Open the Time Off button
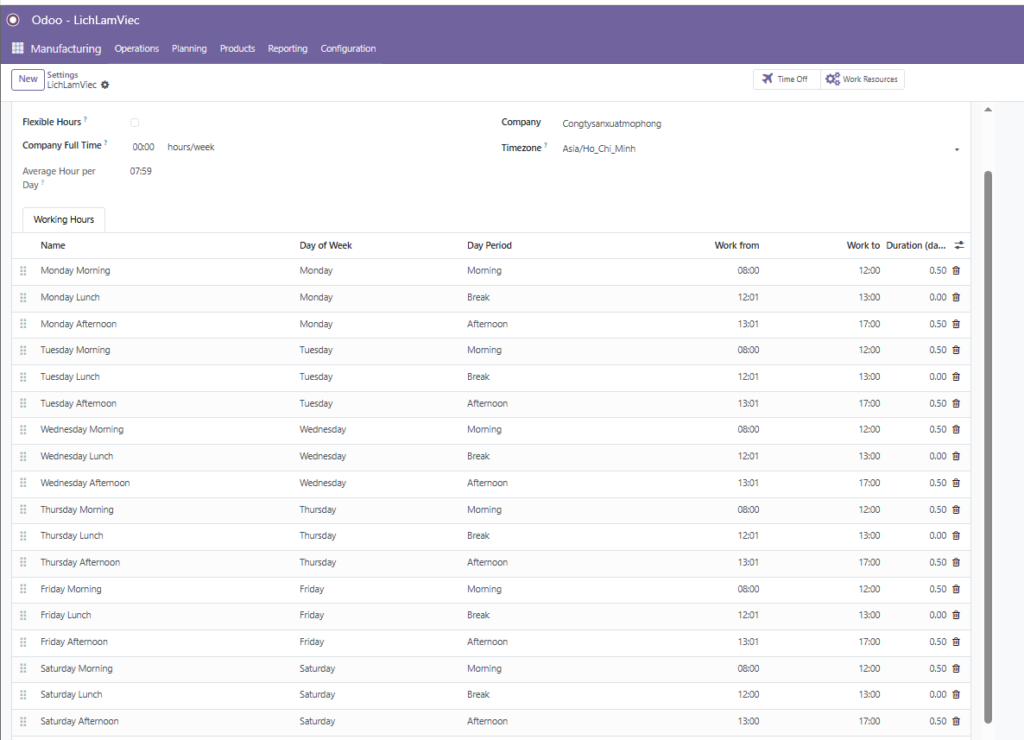Screen dimensions: 1024x740 [x=785, y=79]
